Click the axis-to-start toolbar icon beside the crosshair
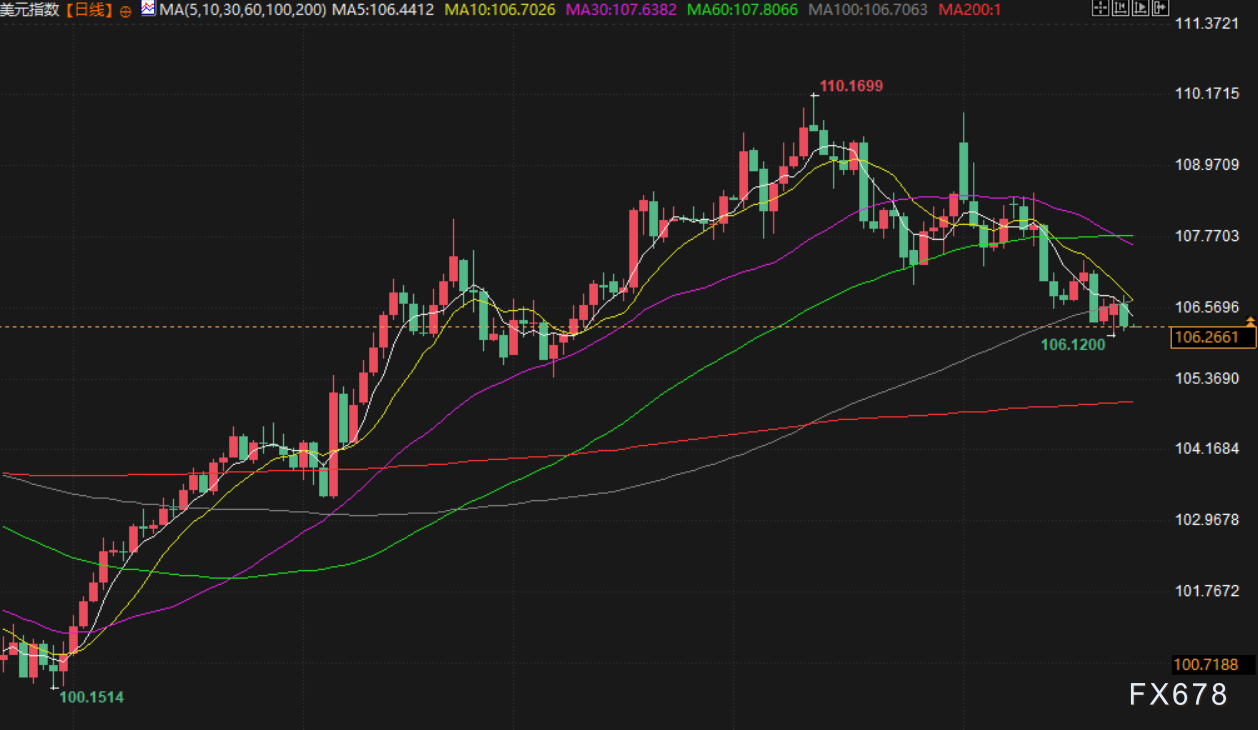This screenshot has height=730, width=1258. point(1120,7)
